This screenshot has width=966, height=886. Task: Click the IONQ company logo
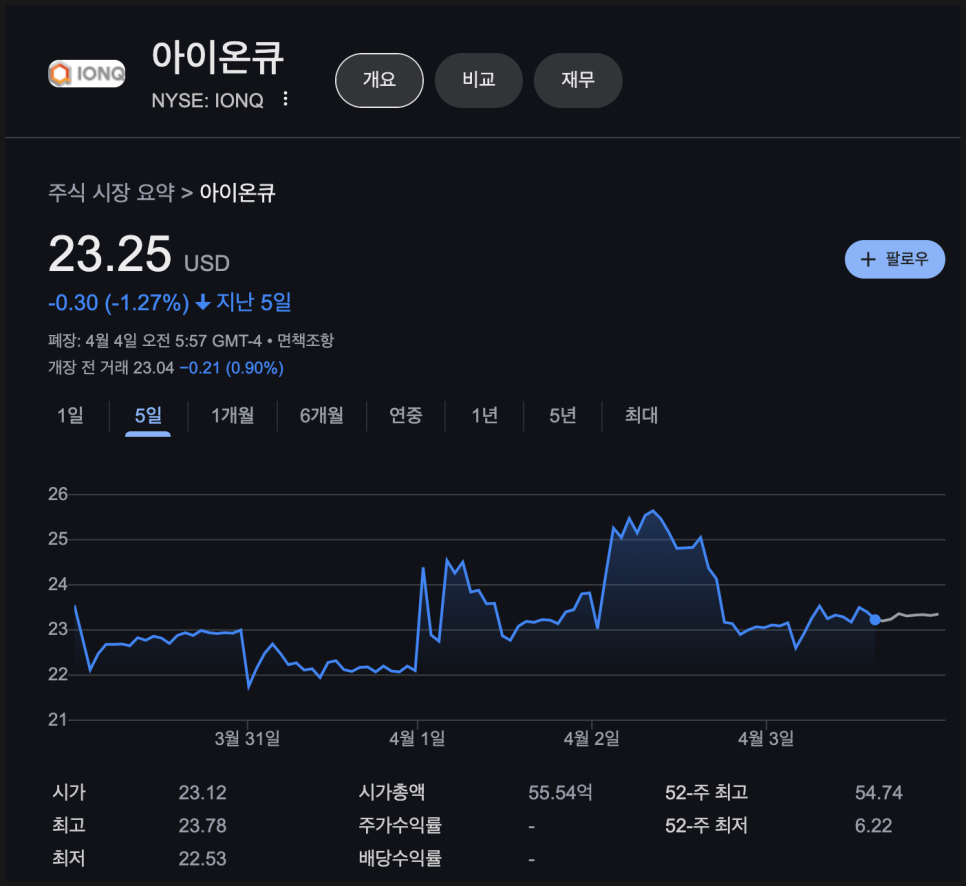click(87, 74)
